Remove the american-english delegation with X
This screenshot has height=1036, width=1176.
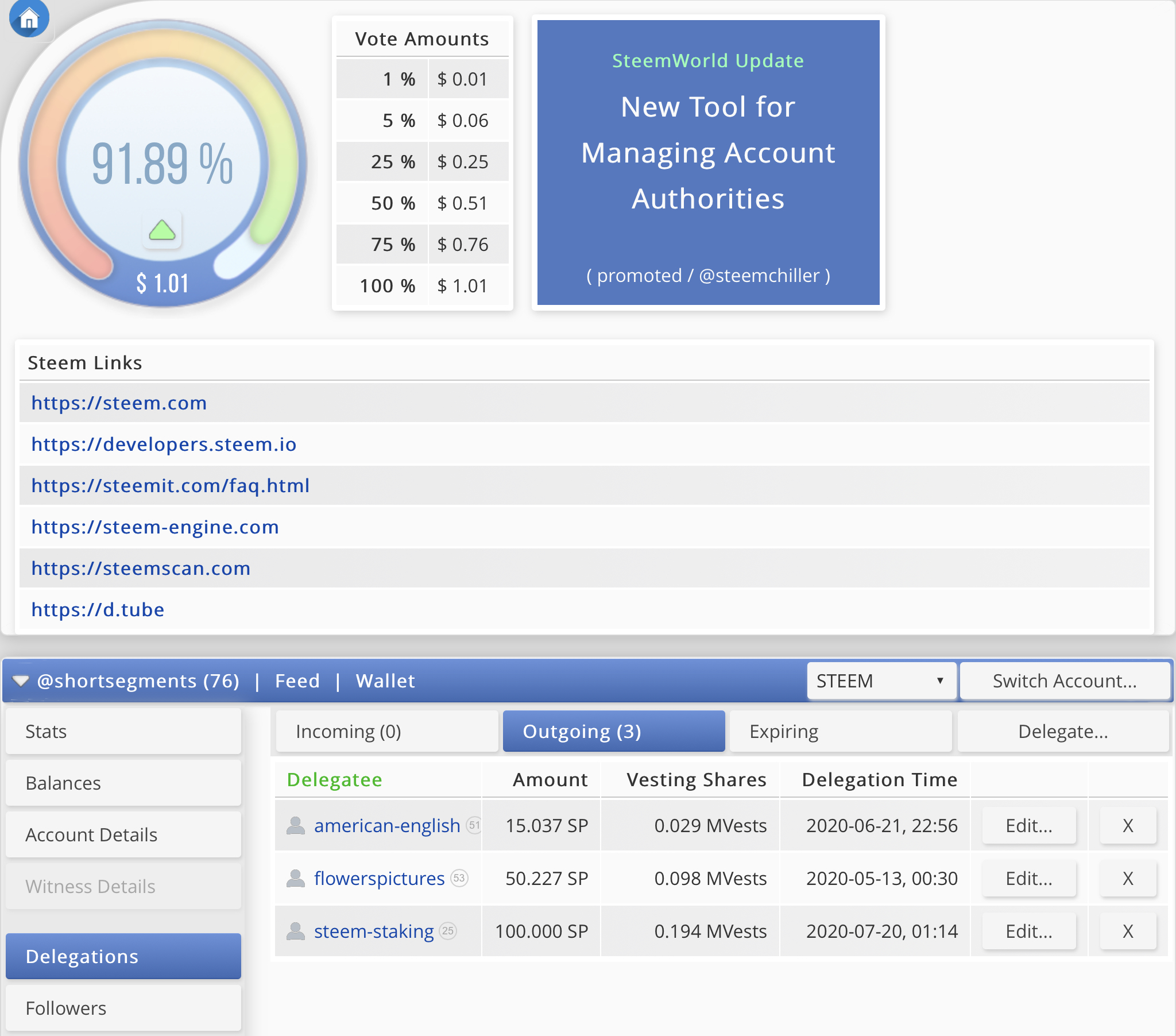point(1128,825)
